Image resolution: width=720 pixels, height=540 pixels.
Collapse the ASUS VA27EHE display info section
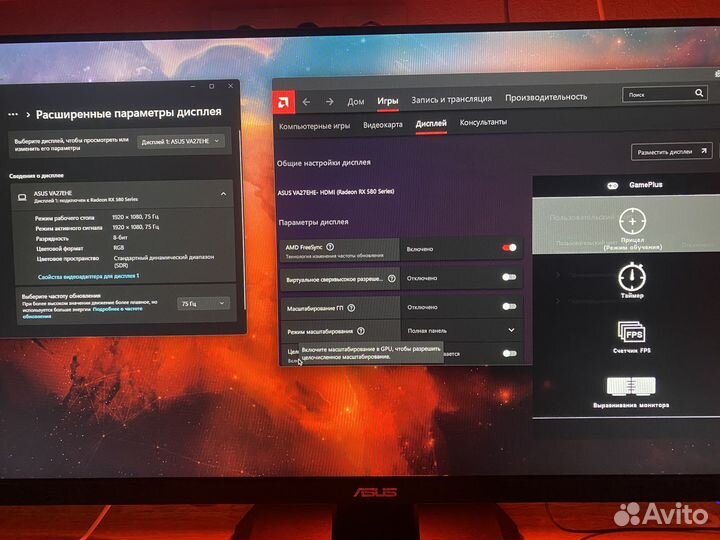tap(223, 194)
